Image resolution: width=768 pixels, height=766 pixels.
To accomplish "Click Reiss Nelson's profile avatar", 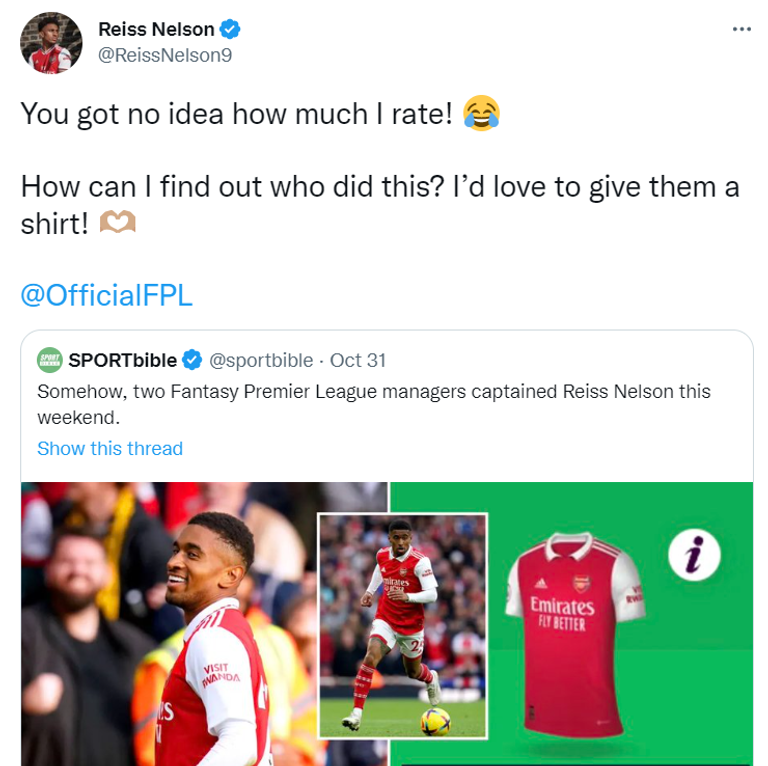I will click(51, 43).
